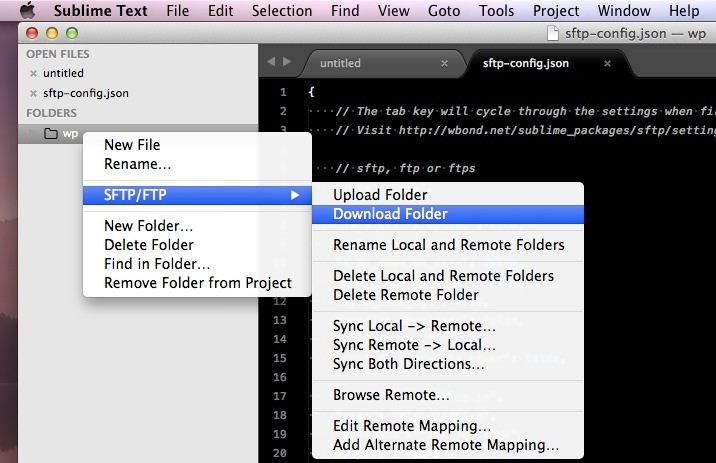Go to previous tab with left arrow
The width and height of the screenshot is (716, 463).
pos(271,61)
